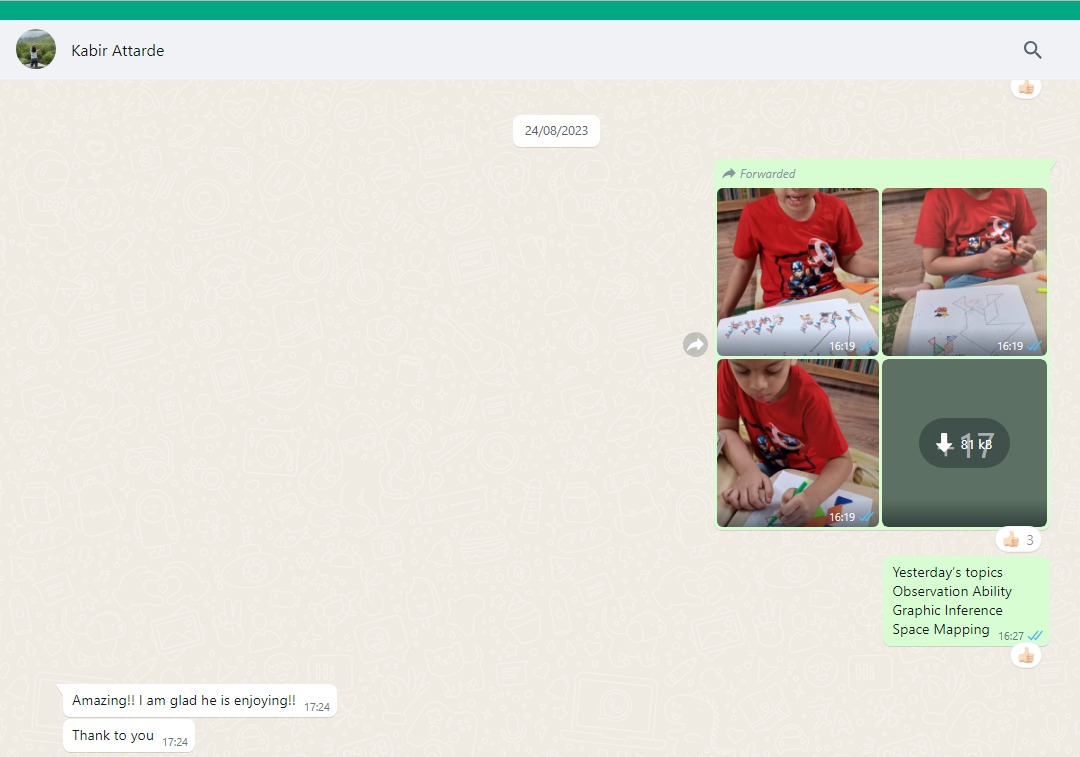The height and width of the screenshot is (757, 1080).
Task: Select the "Yesterday's topics" message bubble
Action: click(x=950, y=600)
